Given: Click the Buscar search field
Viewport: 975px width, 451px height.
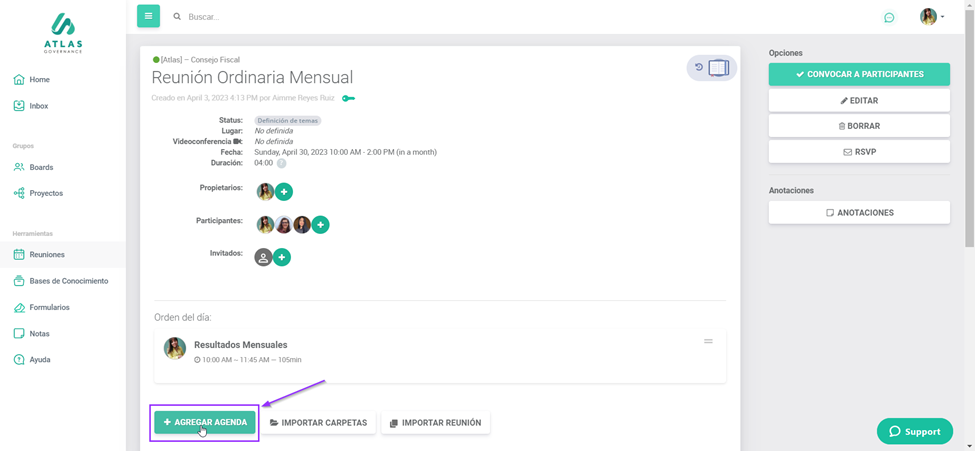Looking at the screenshot, I should (x=300, y=17).
